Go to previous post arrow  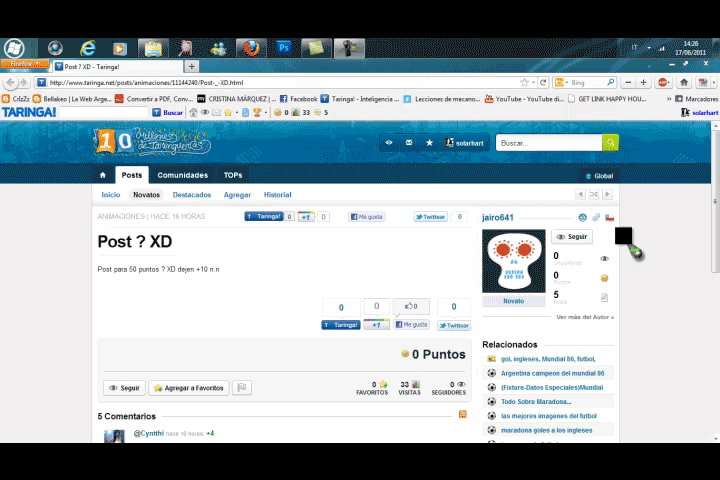[x=580, y=194]
